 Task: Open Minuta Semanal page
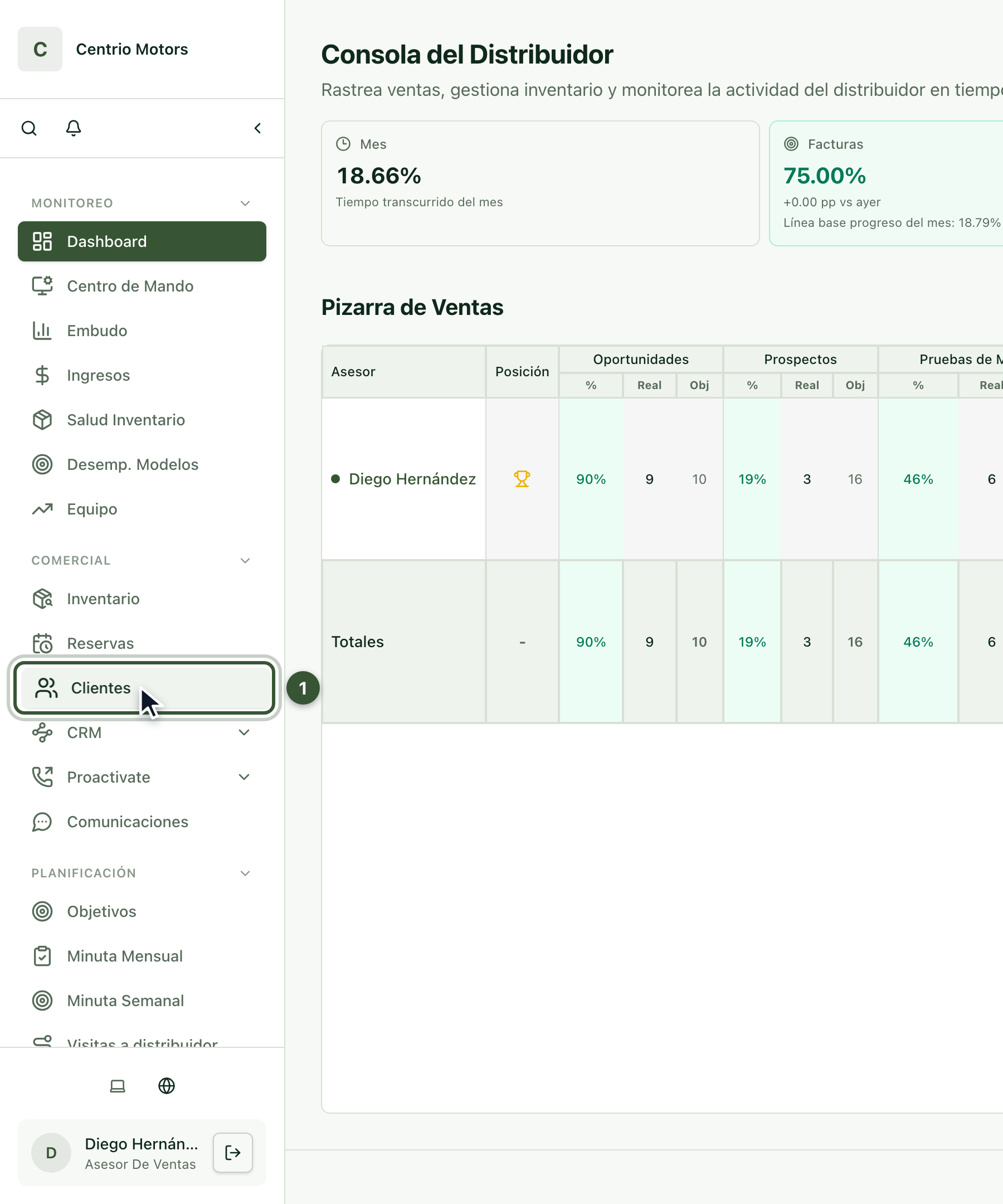click(142, 1001)
